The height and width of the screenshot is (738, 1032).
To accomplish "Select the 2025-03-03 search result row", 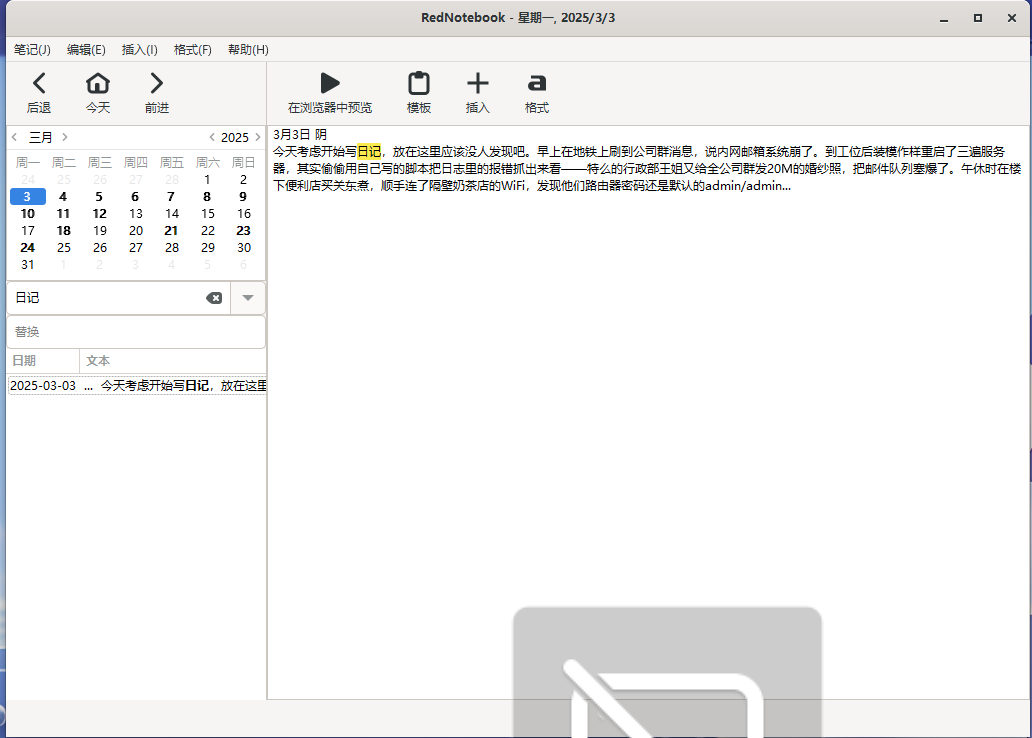I will [x=137, y=386].
